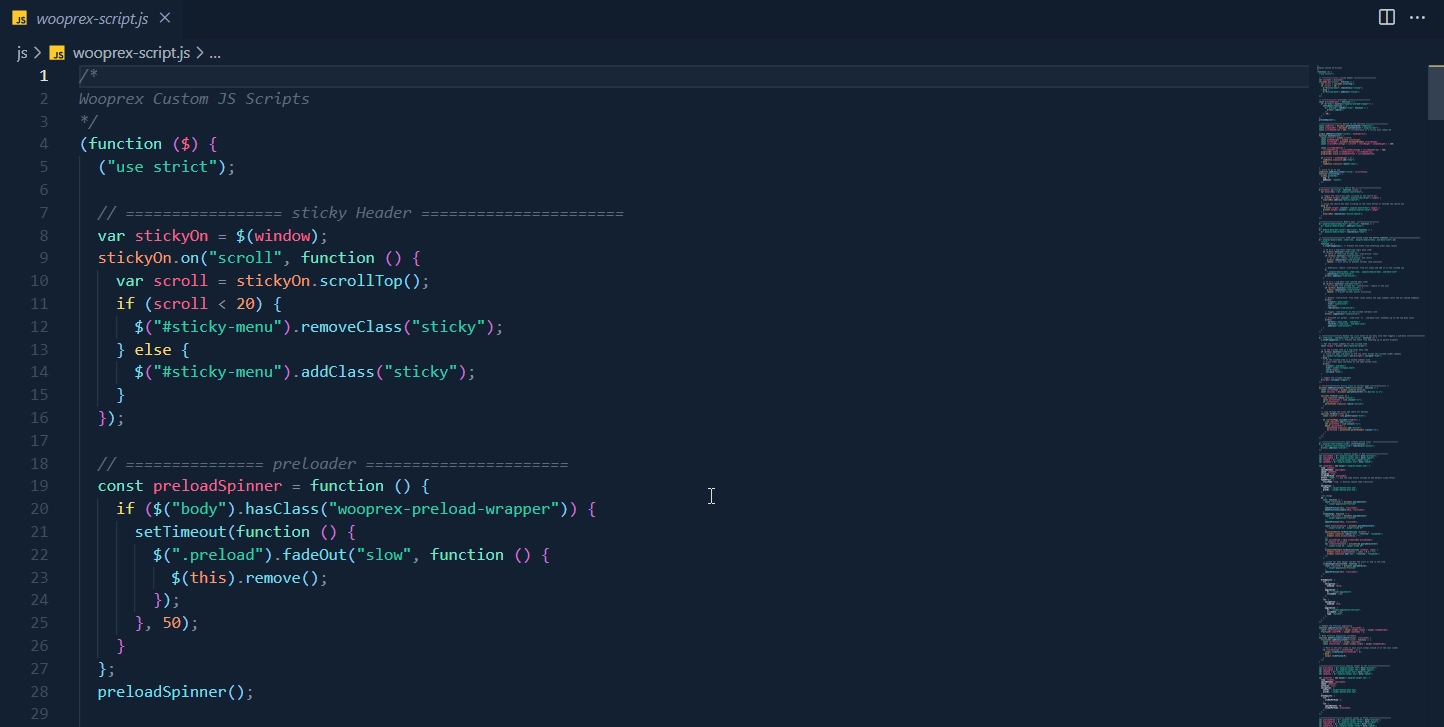Screen dimensions: 1444x727
Task: Click the setTimeout call on line 21
Action: pyautogui.click(x=180, y=532)
